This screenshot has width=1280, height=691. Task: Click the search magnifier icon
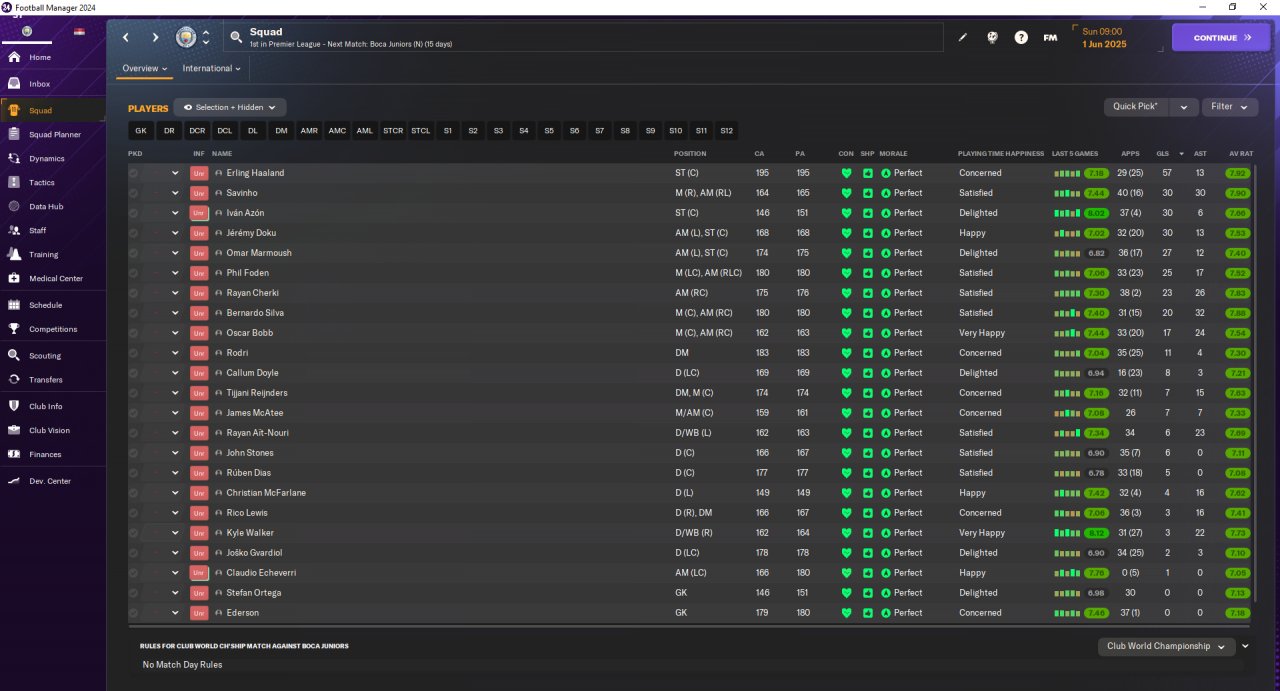[x=236, y=38]
